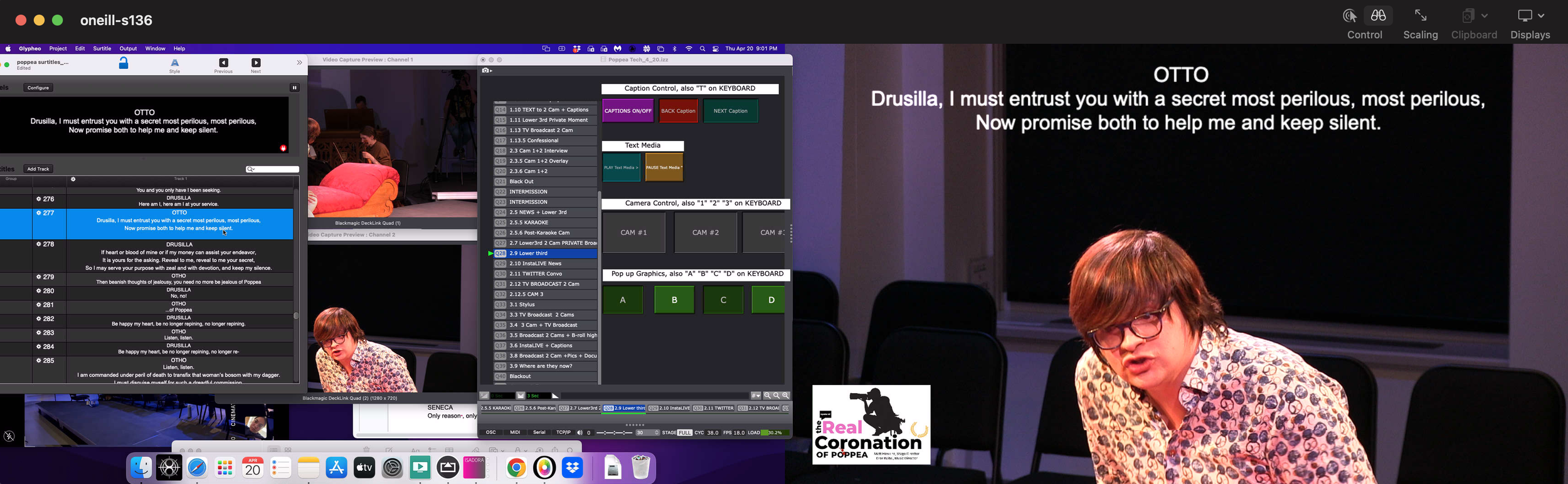Jump to scene 2.10 InstaLIVE News

[545, 264]
